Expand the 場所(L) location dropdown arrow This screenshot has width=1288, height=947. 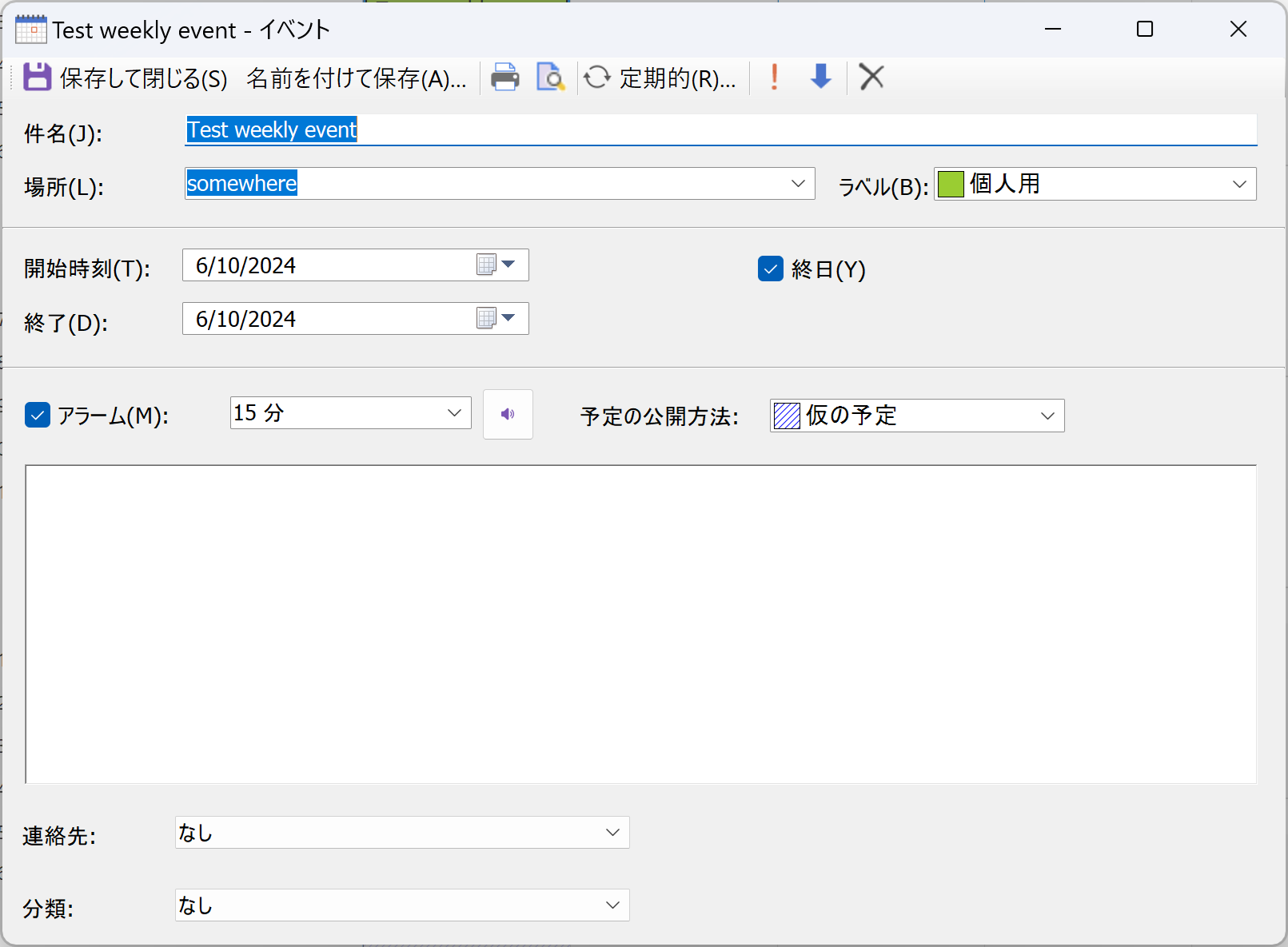point(798,184)
